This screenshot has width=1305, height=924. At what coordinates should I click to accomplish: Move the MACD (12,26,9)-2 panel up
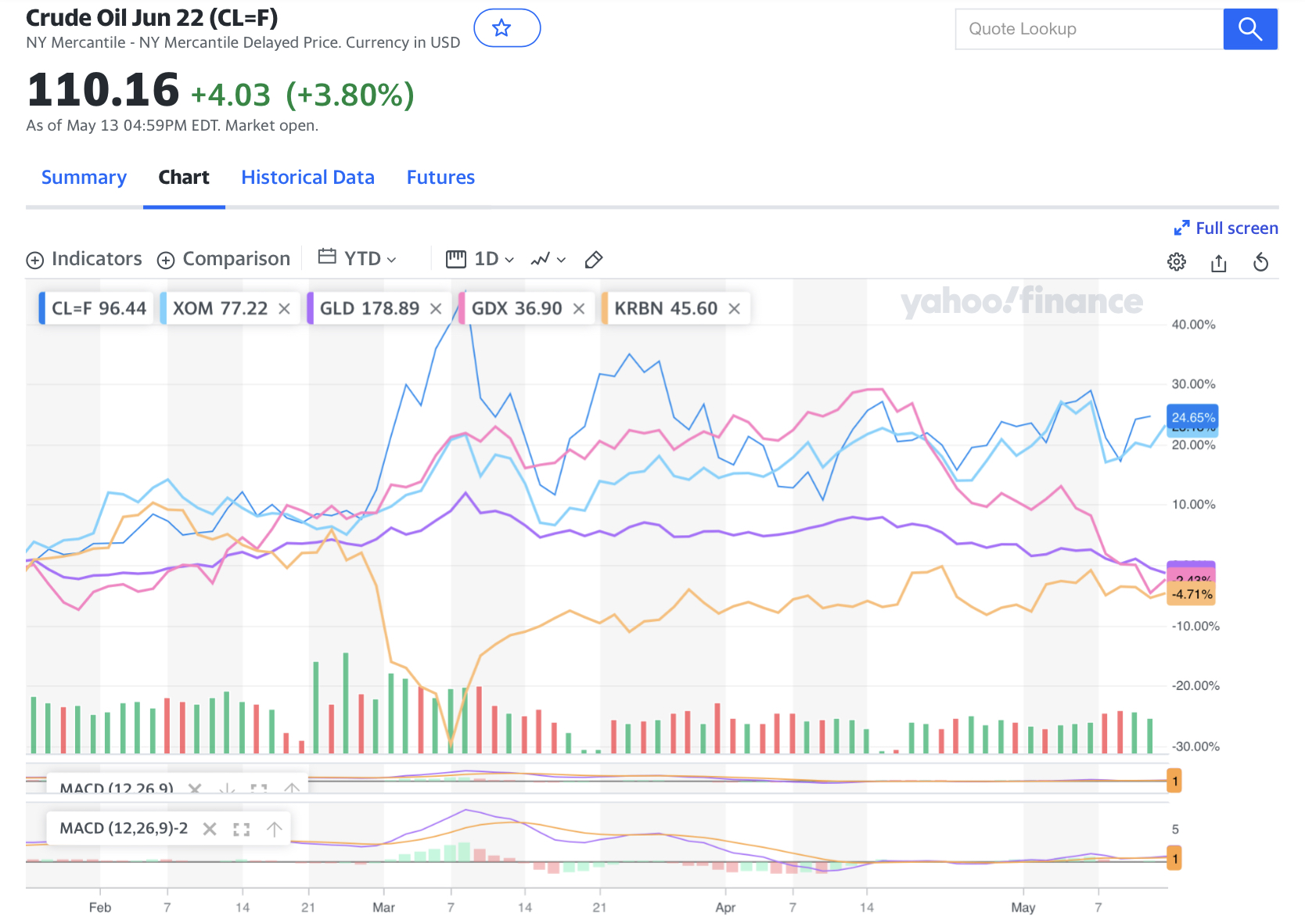coord(274,829)
